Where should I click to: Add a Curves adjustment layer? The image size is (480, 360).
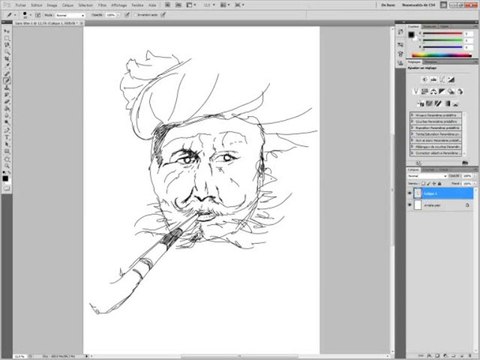click(x=442, y=79)
